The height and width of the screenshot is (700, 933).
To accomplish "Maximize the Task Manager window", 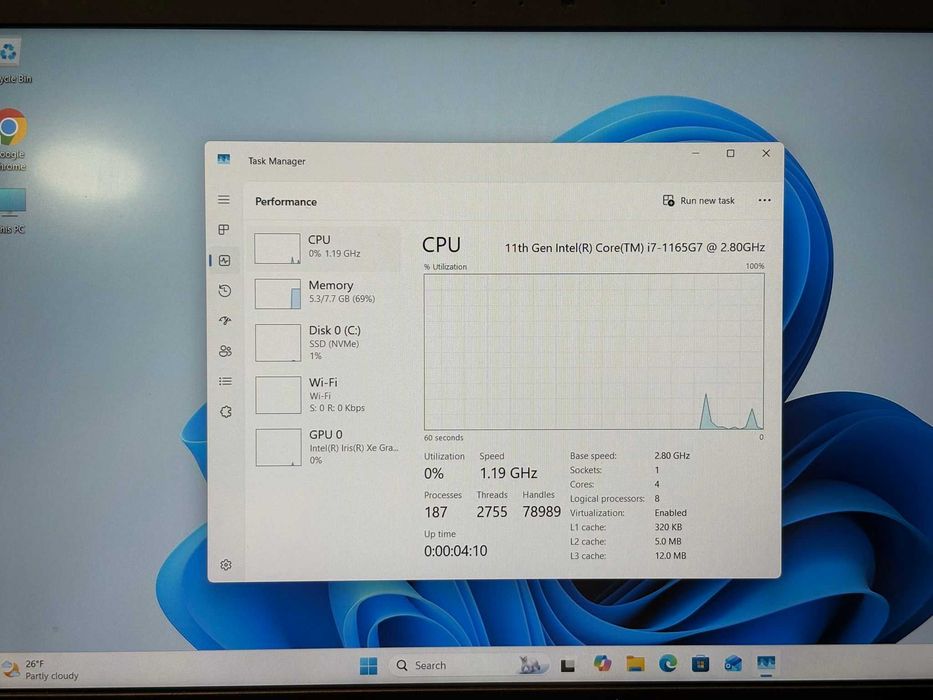I will pos(731,154).
